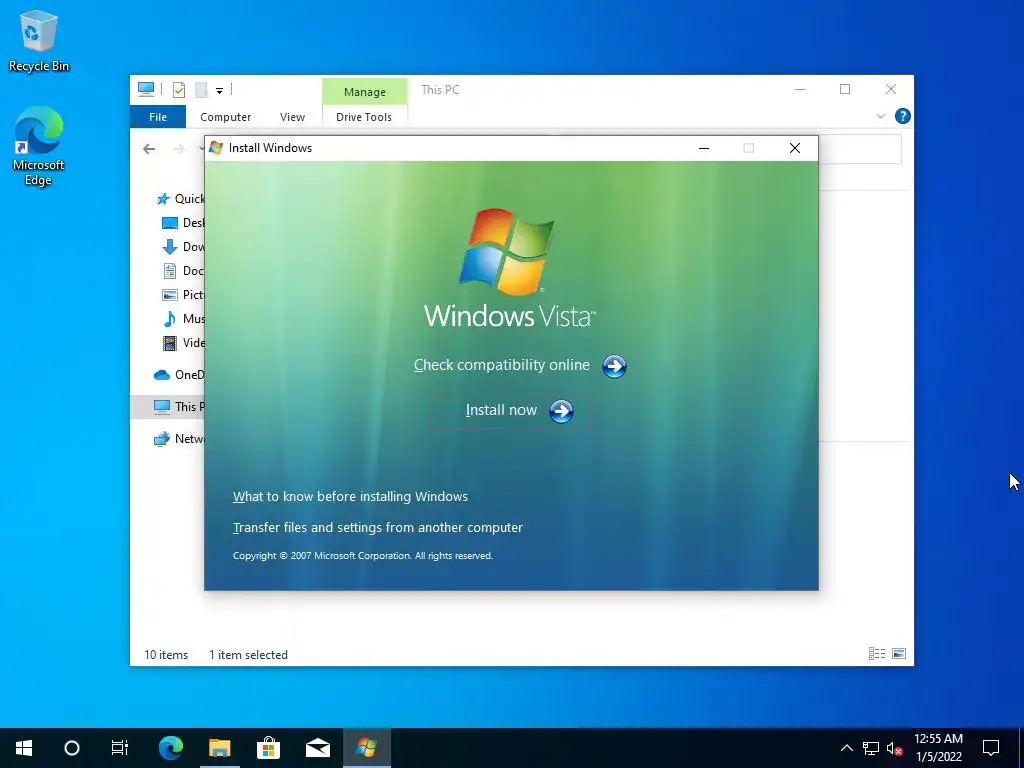Select the Drive Tools tab
The image size is (1024, 768).
click(x=364, y=117)
